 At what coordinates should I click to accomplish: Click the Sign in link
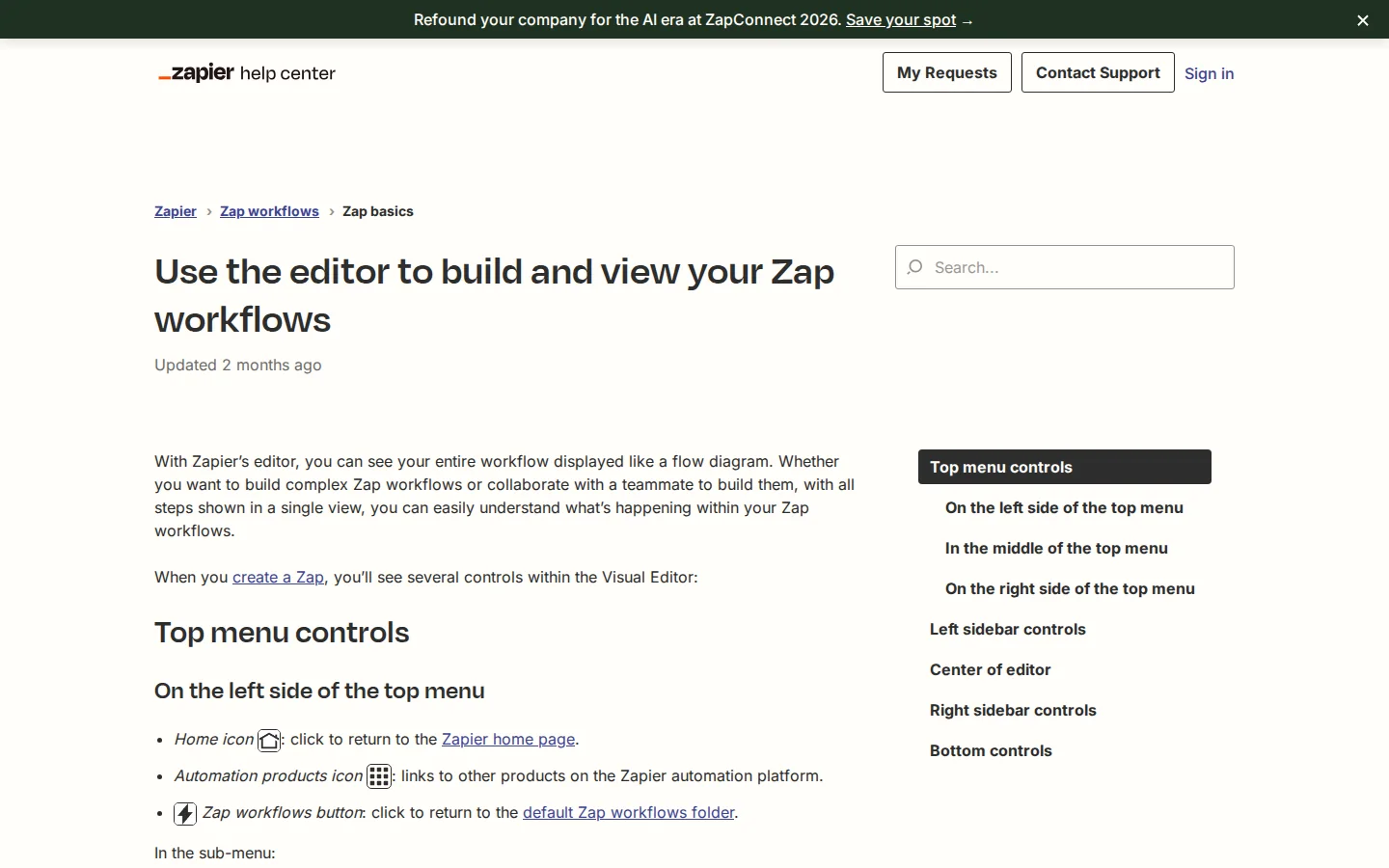(1209, 73)
